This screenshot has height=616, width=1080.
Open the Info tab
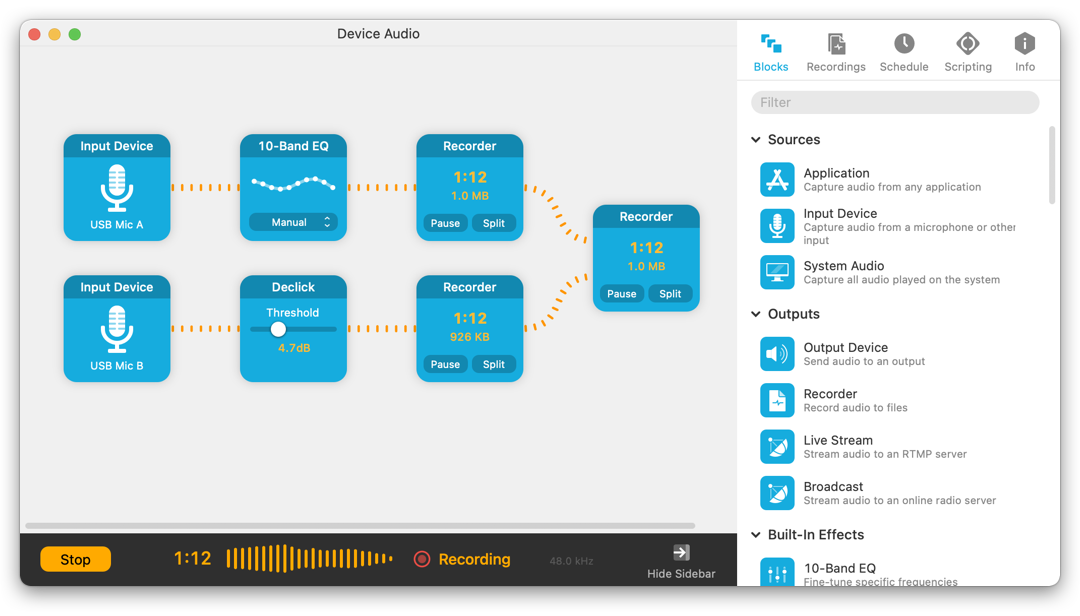click(1024, 52)
